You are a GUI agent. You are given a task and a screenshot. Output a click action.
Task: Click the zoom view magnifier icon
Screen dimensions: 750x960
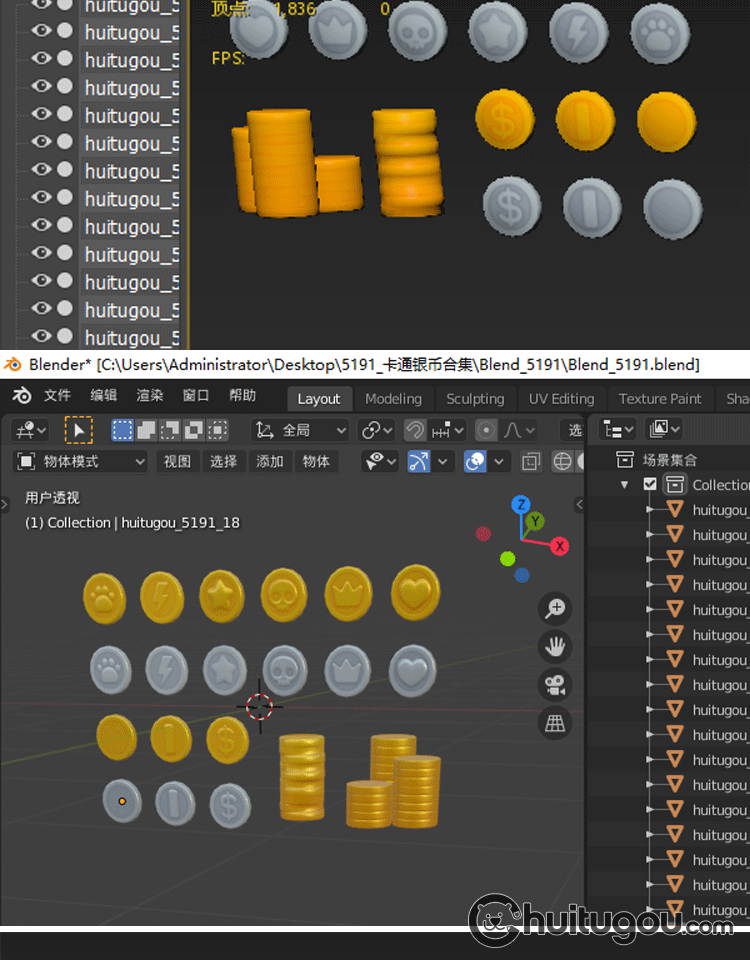pyautogui.click(x=555, y=608)
